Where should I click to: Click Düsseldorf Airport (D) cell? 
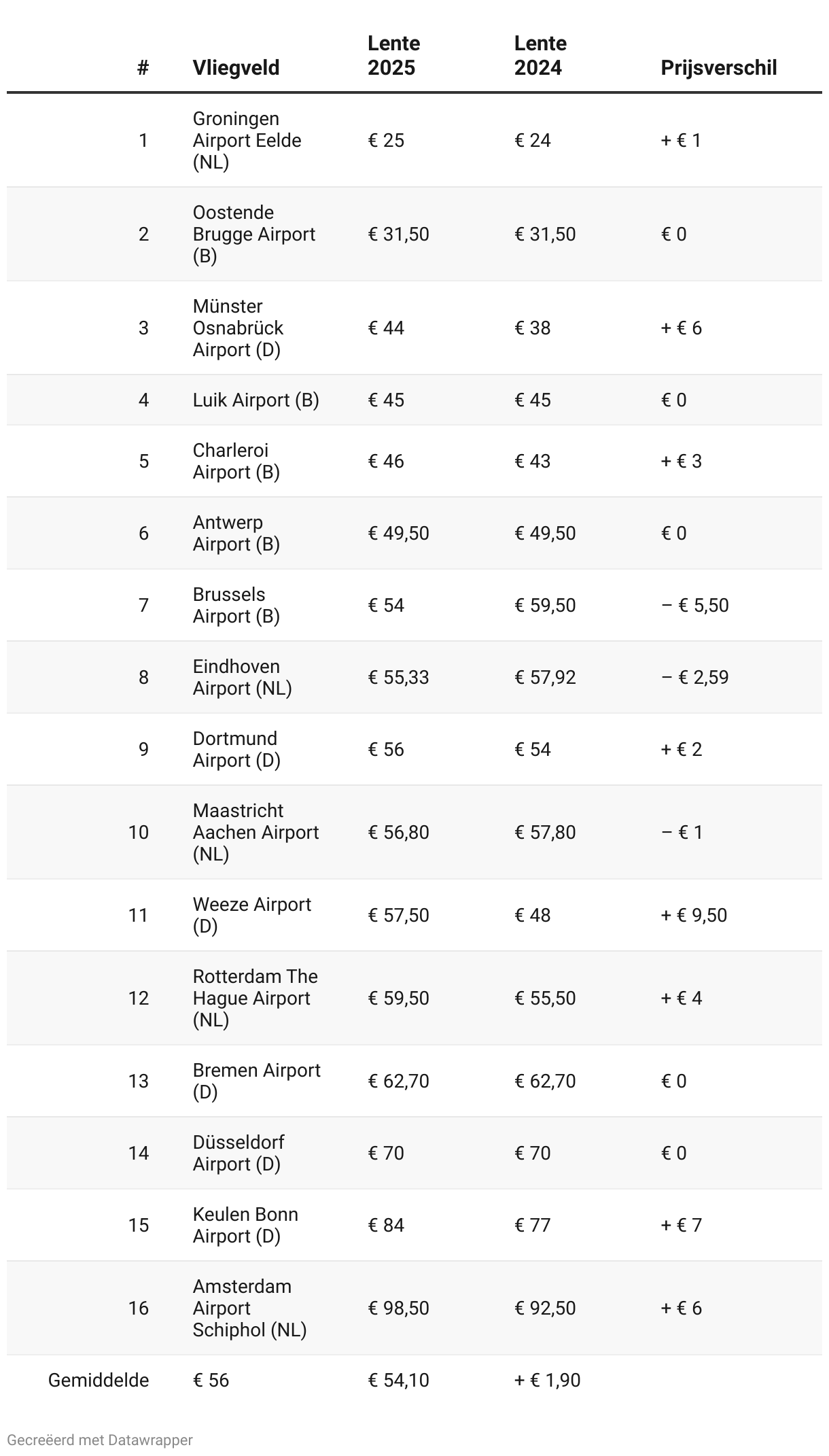[x=238, y=1153]
